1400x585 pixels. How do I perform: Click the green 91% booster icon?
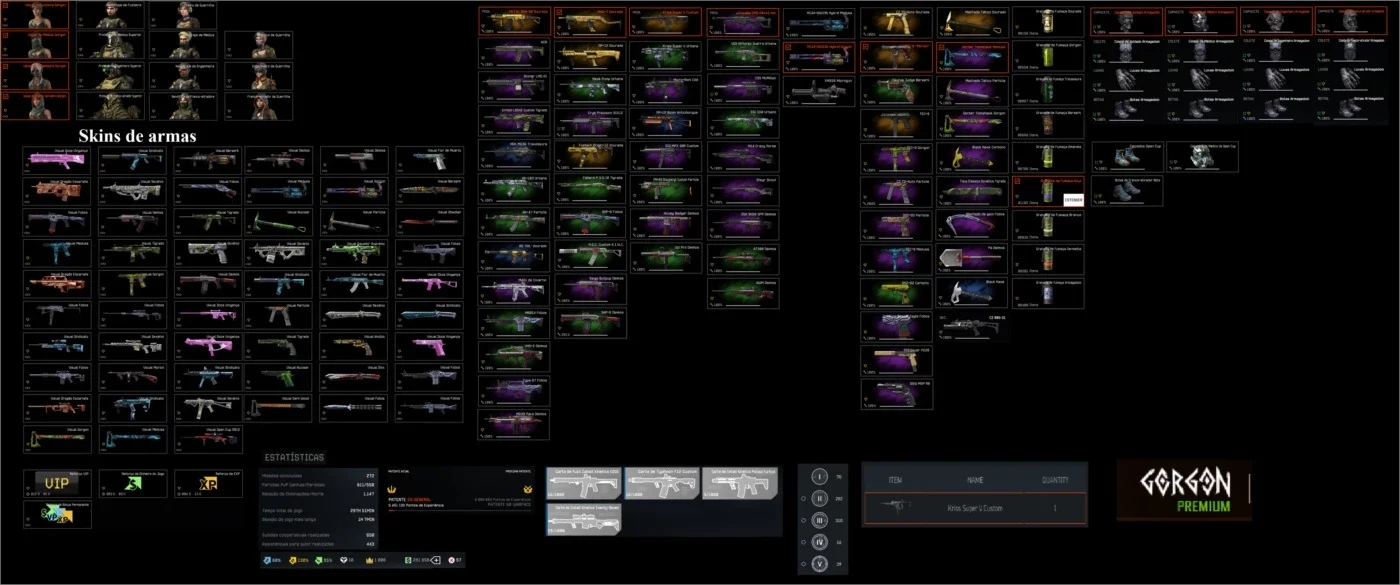[x=318, y=560]
